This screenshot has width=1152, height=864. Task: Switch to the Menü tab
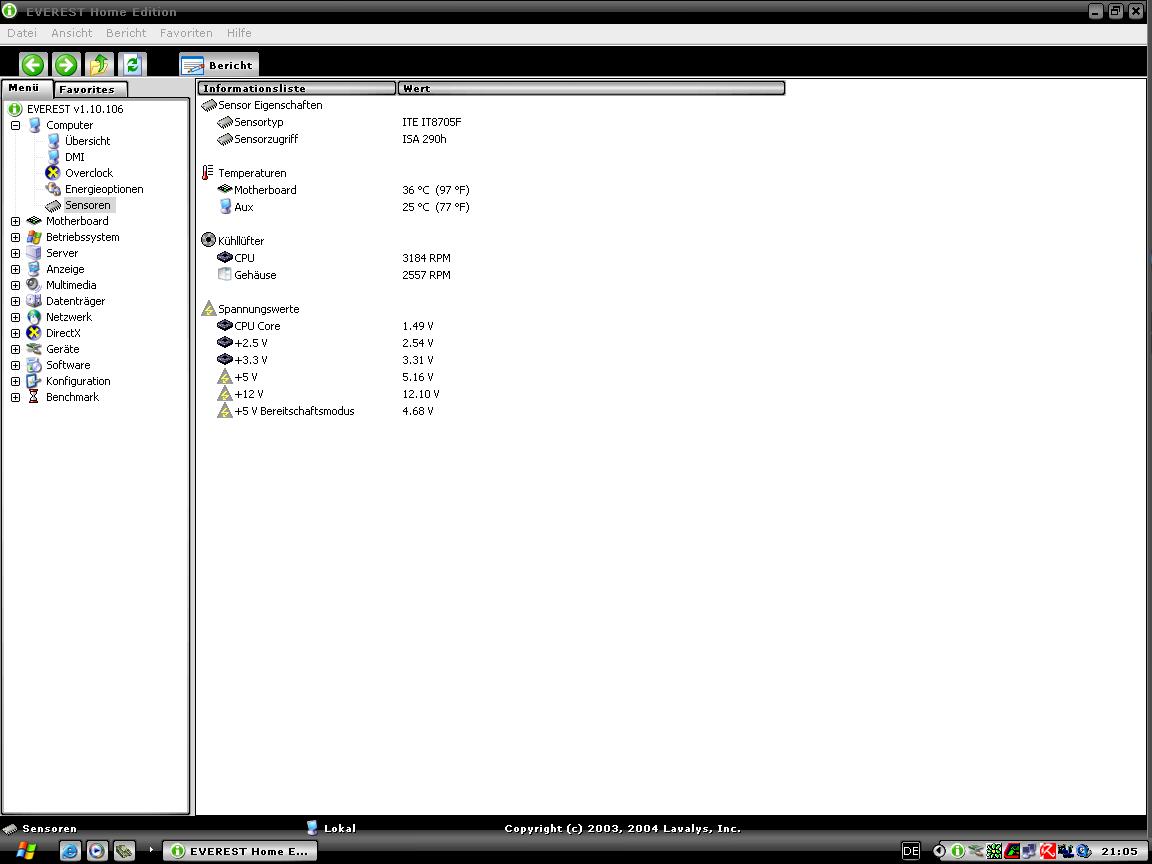26,88
